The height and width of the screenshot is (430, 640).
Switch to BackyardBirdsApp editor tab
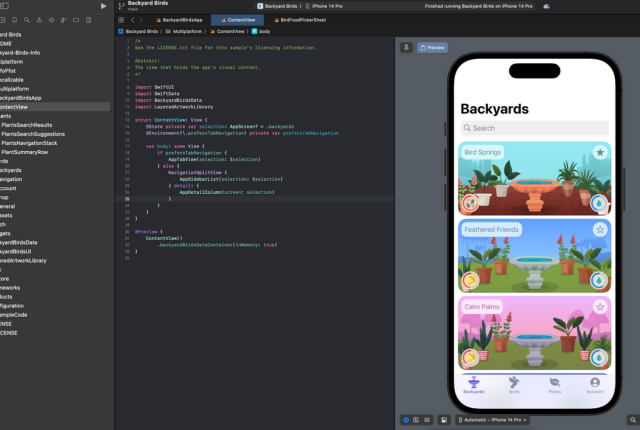click(179, 20)
